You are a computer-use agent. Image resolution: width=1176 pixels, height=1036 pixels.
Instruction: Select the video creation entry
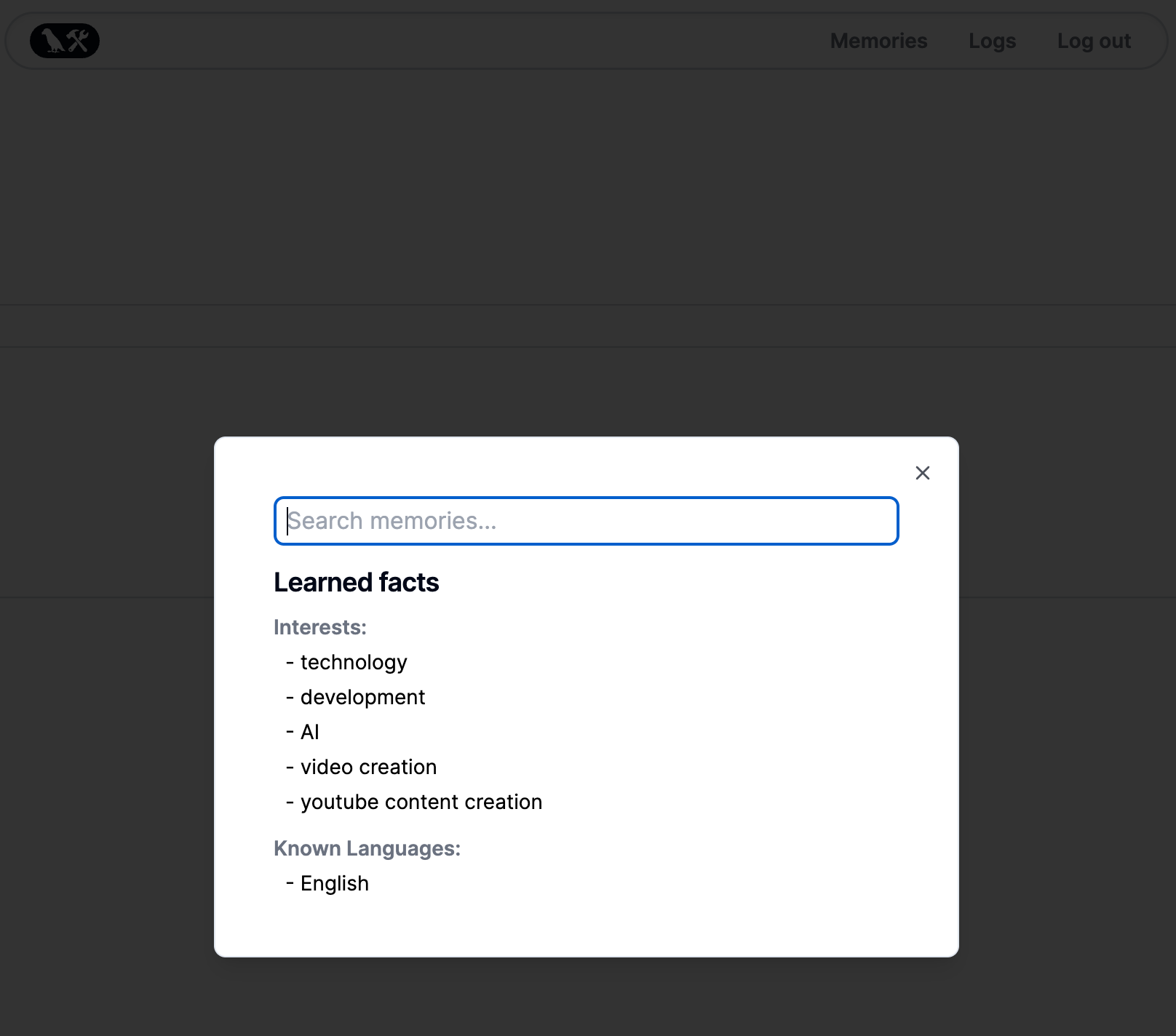pyautogui.click(x=368, y=767)
